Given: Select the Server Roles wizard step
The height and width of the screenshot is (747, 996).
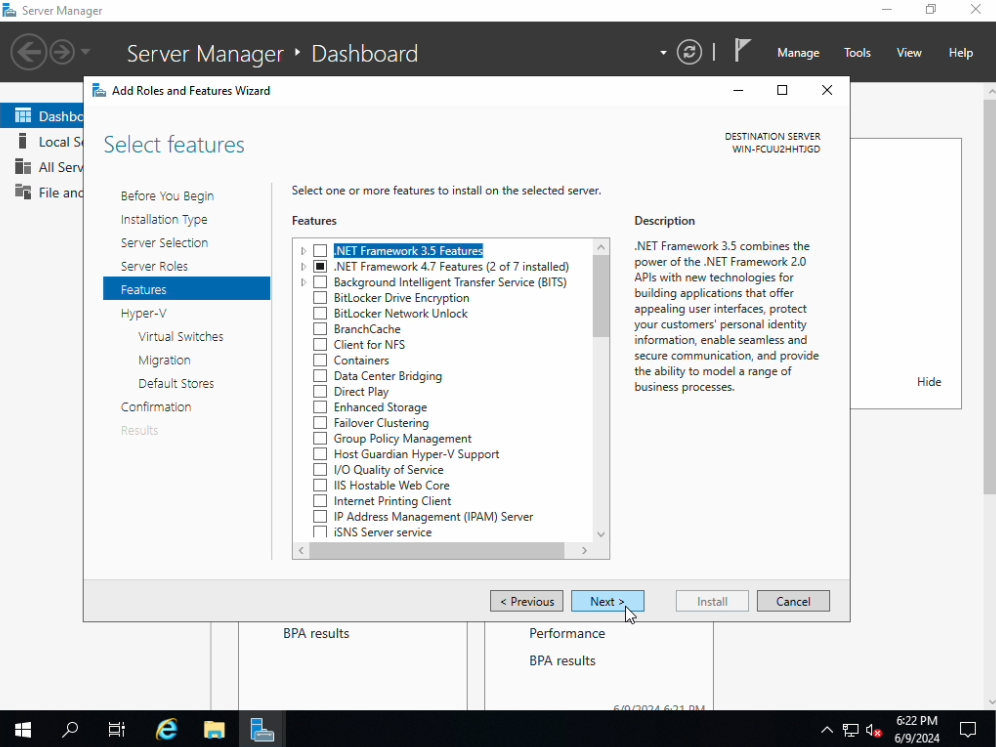Looking at the screenshot, I should tap(154, 266).
